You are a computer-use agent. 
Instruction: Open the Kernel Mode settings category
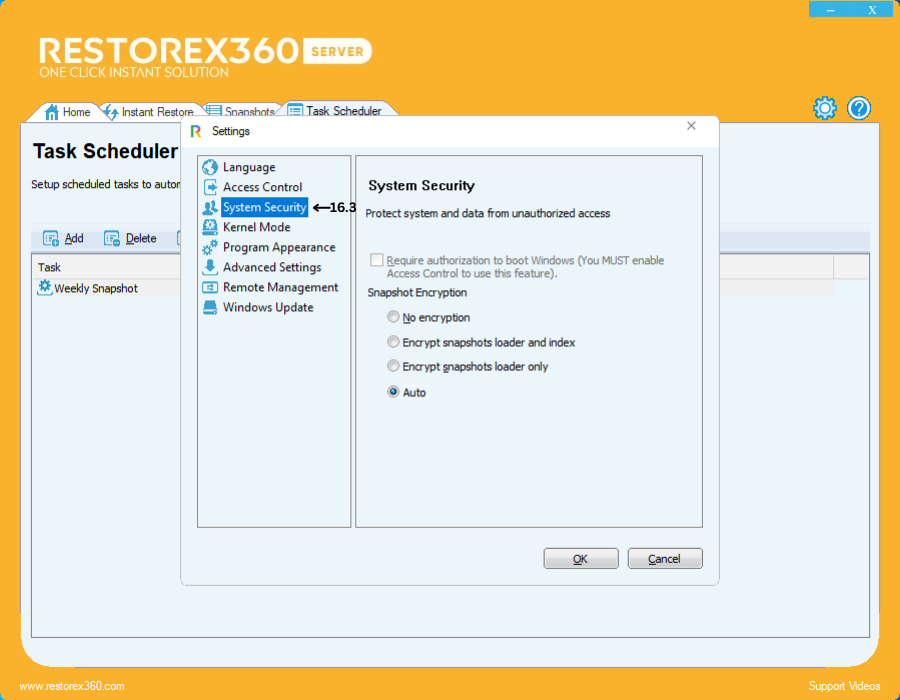257,227
